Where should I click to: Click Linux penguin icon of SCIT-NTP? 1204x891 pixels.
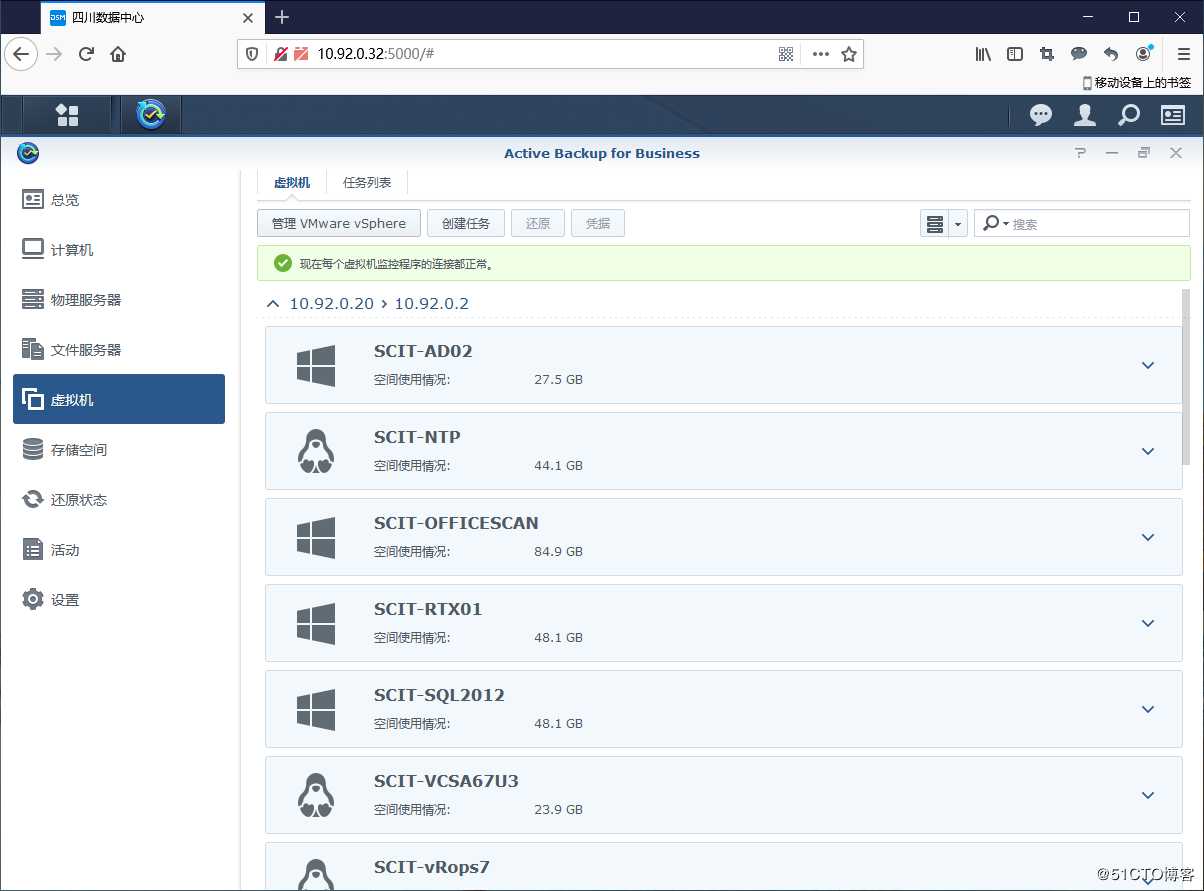click(x=316, y=451)
